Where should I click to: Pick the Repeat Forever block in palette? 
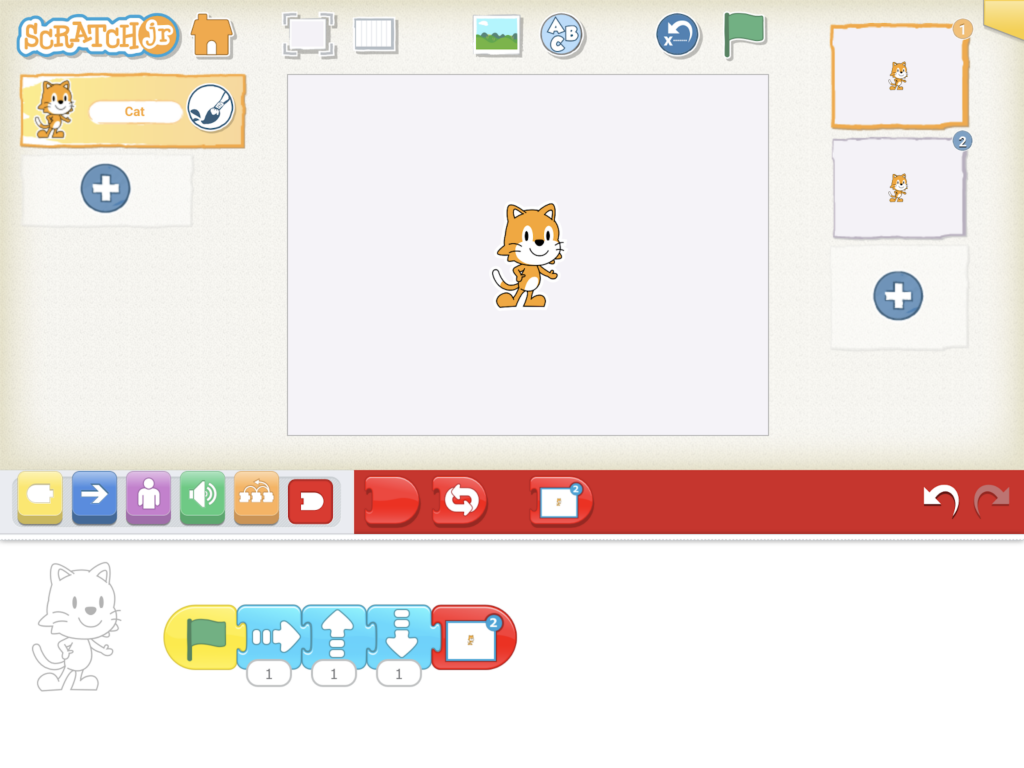pyautogui.click(x=460, y=501)
